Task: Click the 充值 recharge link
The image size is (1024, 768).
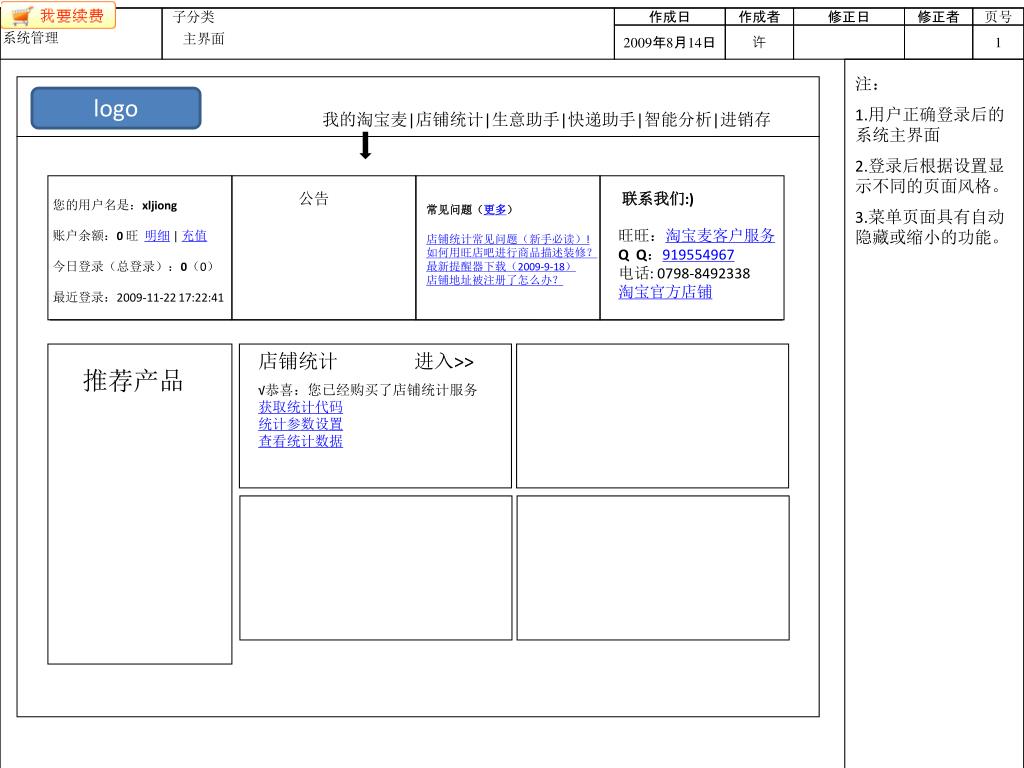Action: 194,236
